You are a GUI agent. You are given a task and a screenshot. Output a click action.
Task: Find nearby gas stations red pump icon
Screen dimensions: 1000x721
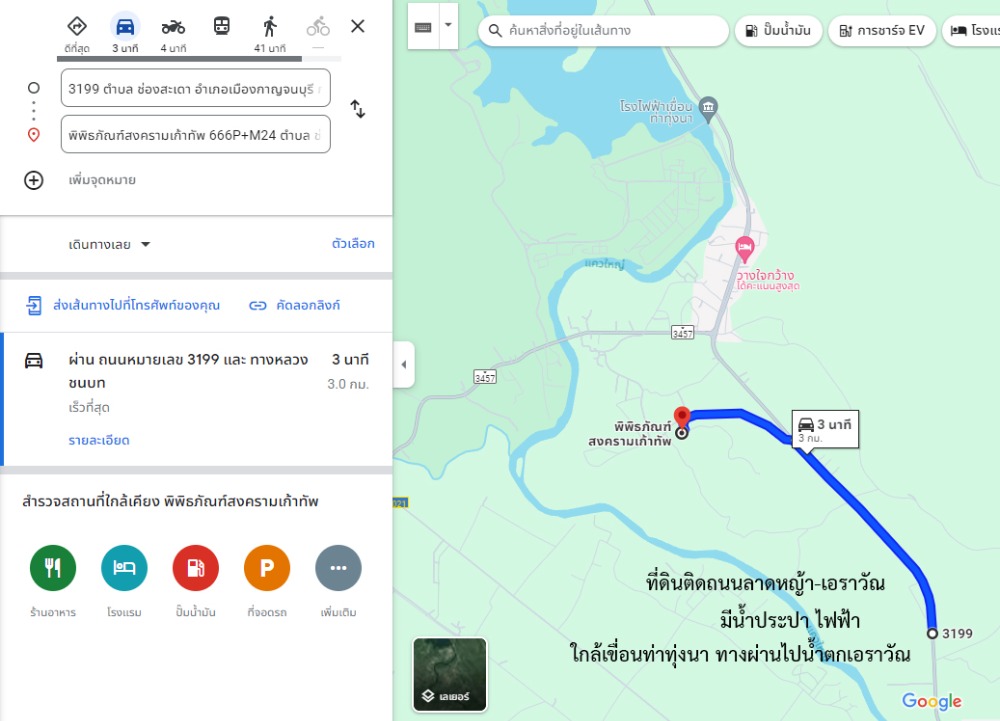[x=196, y=567]
